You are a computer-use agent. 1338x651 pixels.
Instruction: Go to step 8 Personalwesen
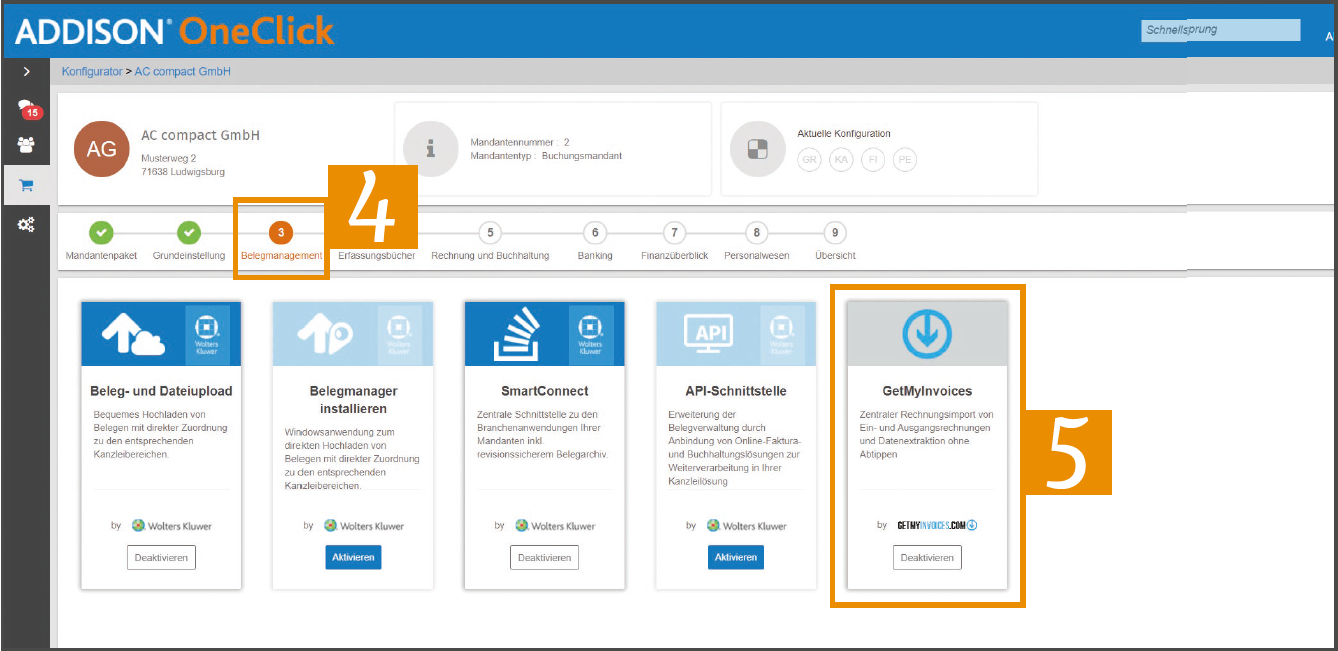[757, 240]
